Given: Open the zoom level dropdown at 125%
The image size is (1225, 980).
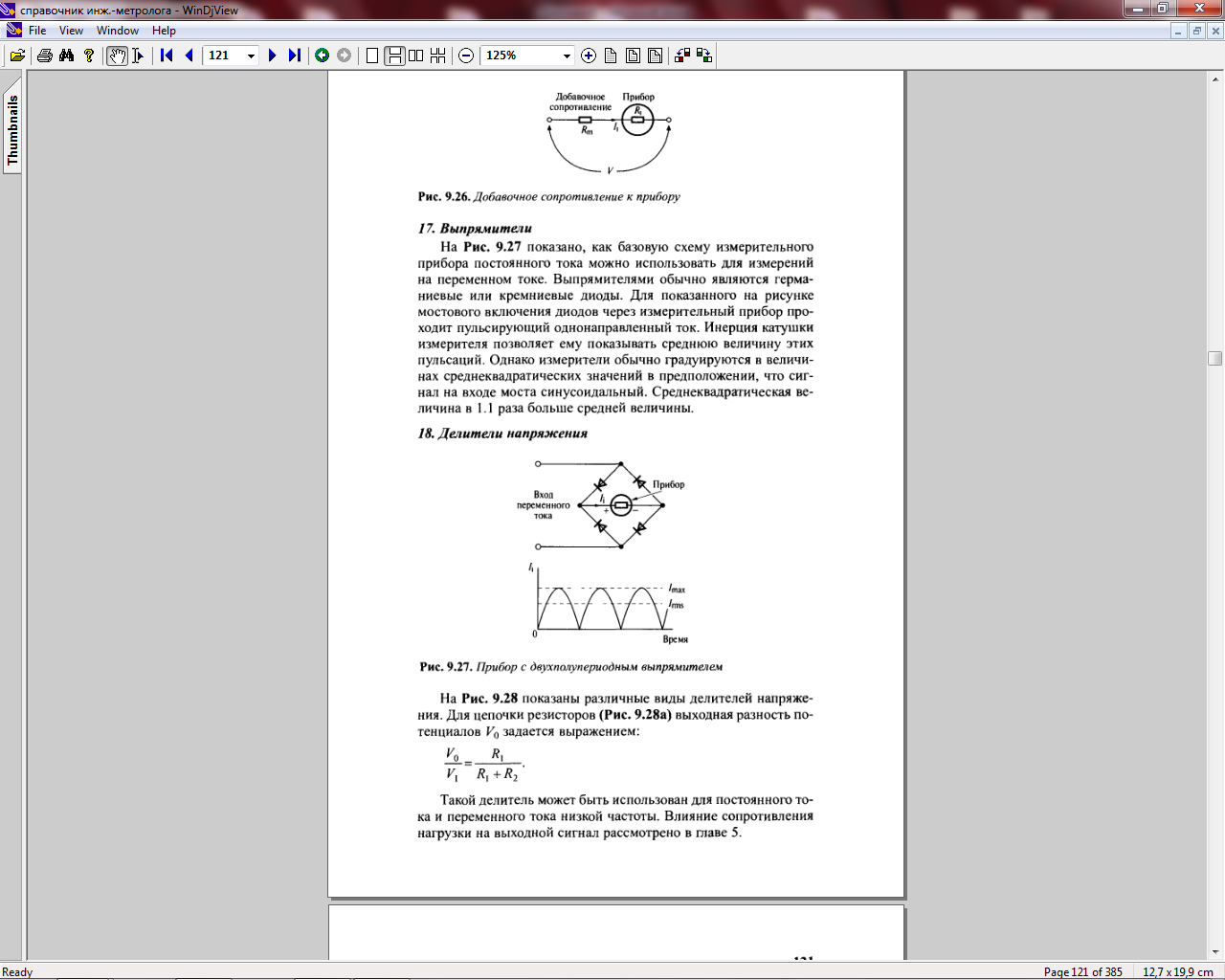Looking at the screenshot, I should click(x=566, y=56).
